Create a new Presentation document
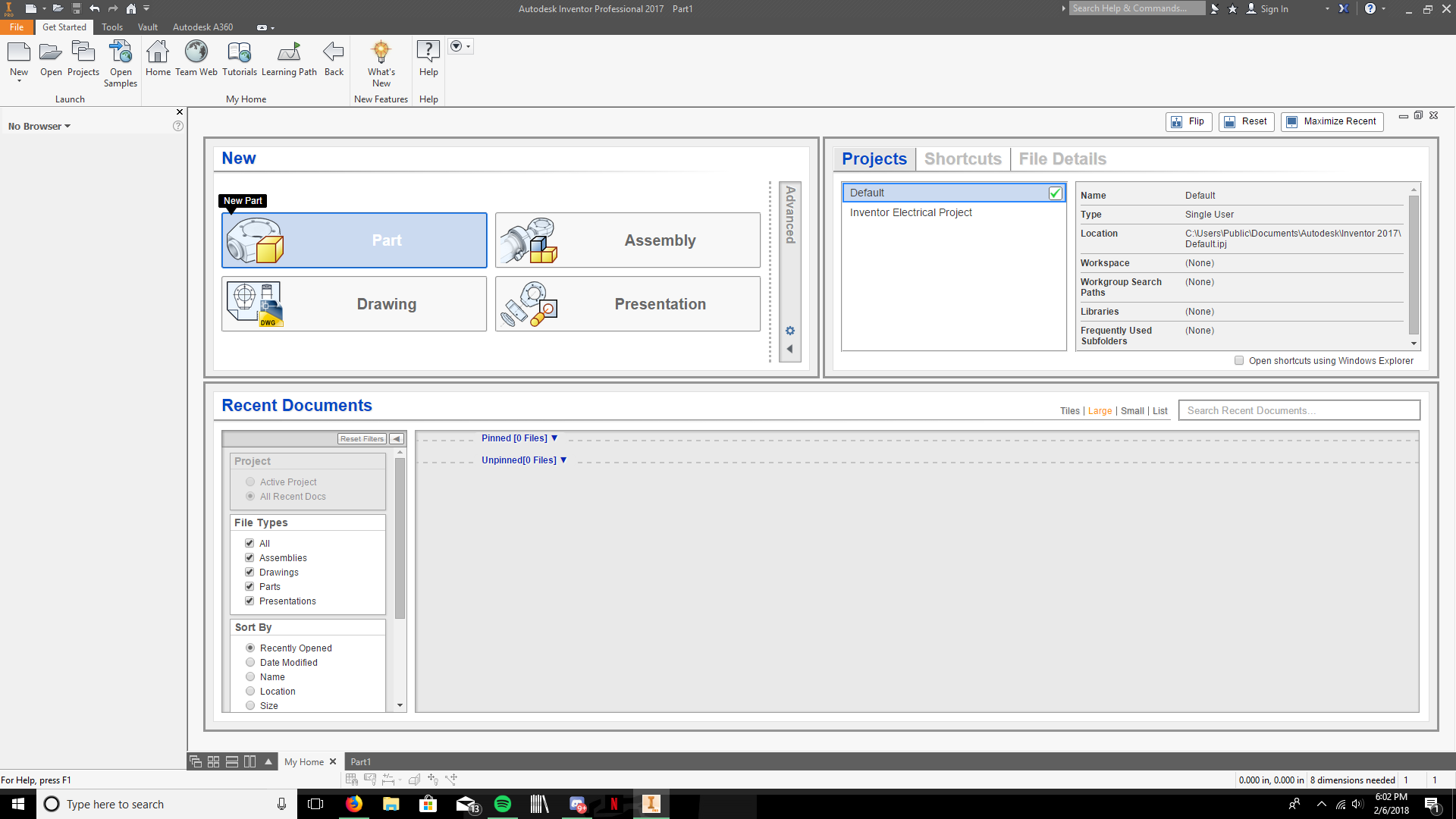1456x819 pixels. [x=628, y=304]
